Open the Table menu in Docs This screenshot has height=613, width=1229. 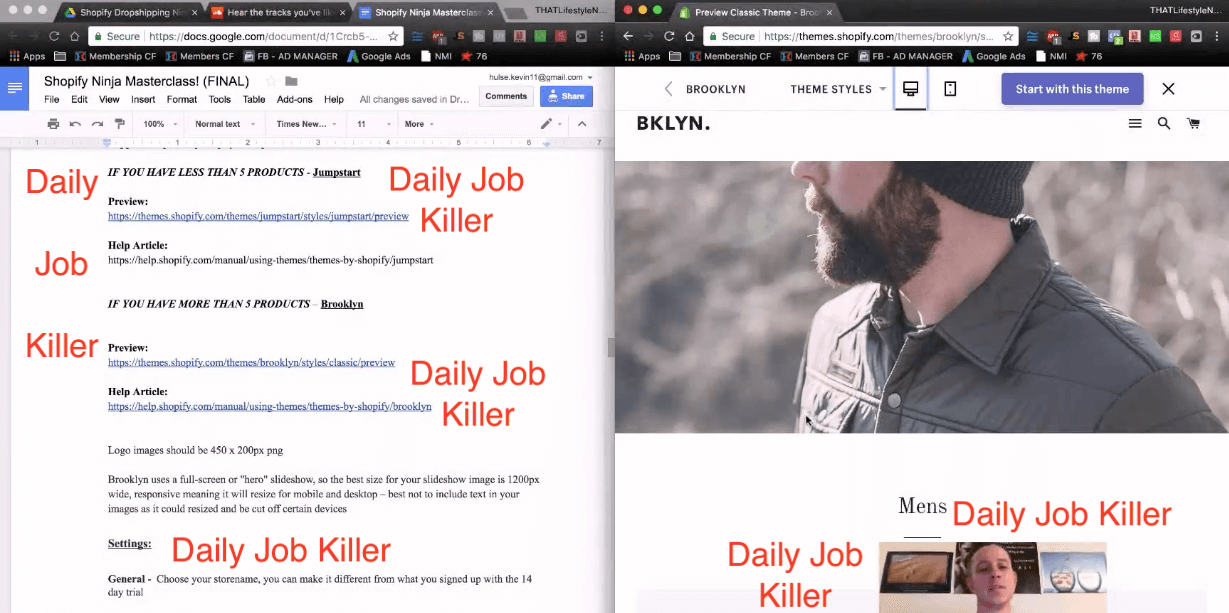click(254, 100)
